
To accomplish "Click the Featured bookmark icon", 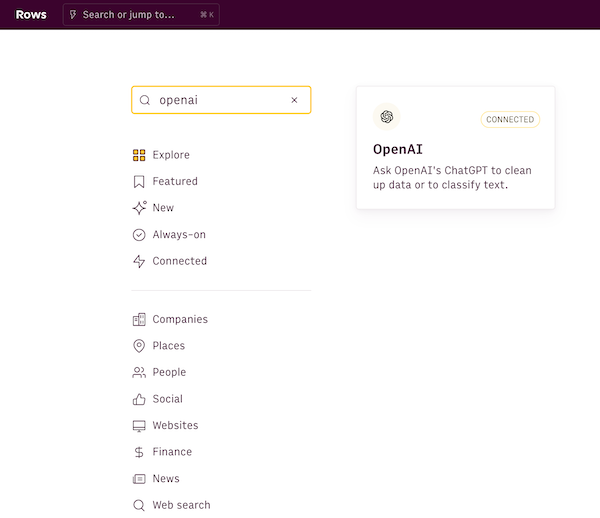I will coord(139,181).
